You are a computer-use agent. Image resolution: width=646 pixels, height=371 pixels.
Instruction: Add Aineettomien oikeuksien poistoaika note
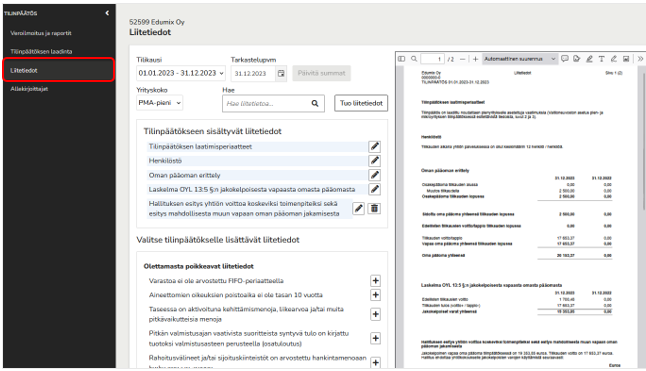click(375, 295)
